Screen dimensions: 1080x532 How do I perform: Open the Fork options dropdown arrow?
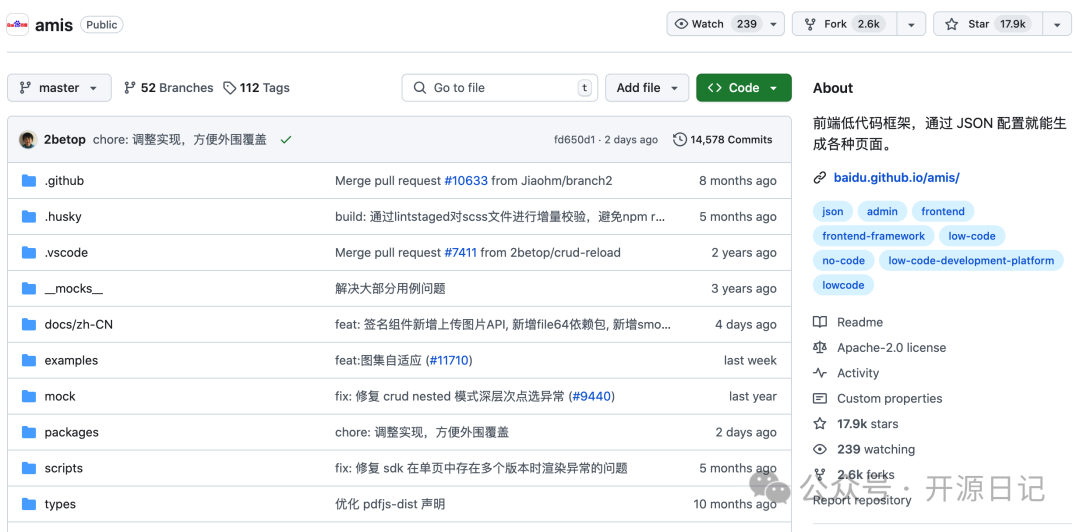click(910, 24)
